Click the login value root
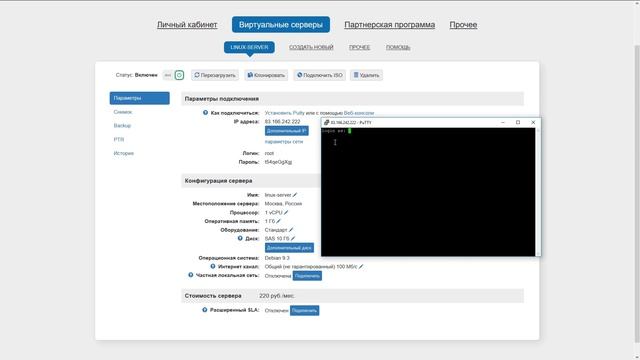640x360 pixels. click(269, 153)
